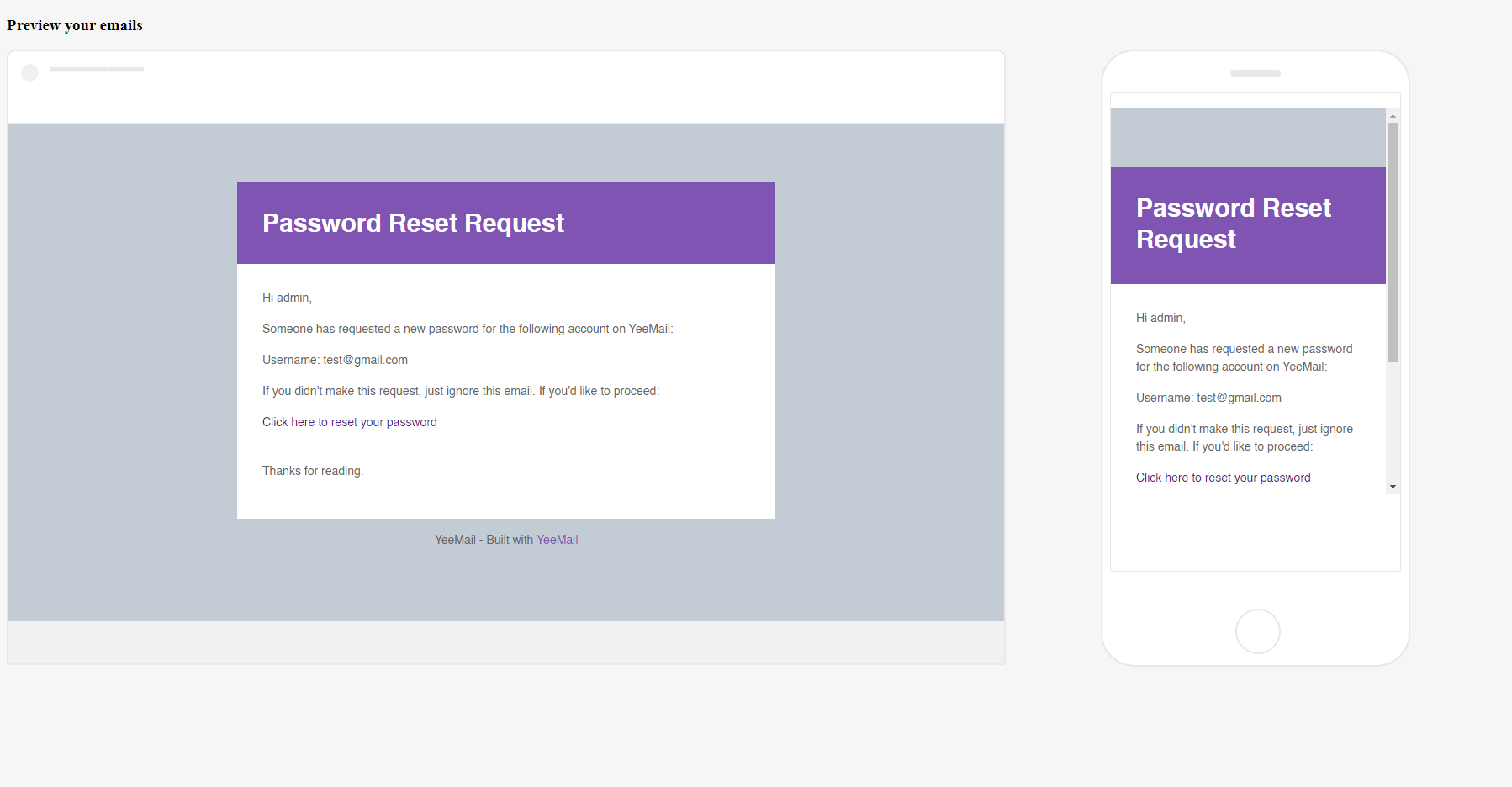Click 'Someone has requested a new password' mobile paragraph
This screenshot has height=787, width=1512.
click(x=1245, y=357)
